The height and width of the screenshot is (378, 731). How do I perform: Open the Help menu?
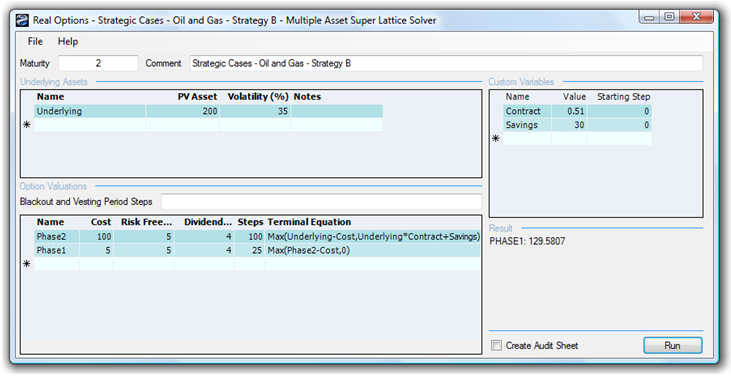(x=68, y=41)
